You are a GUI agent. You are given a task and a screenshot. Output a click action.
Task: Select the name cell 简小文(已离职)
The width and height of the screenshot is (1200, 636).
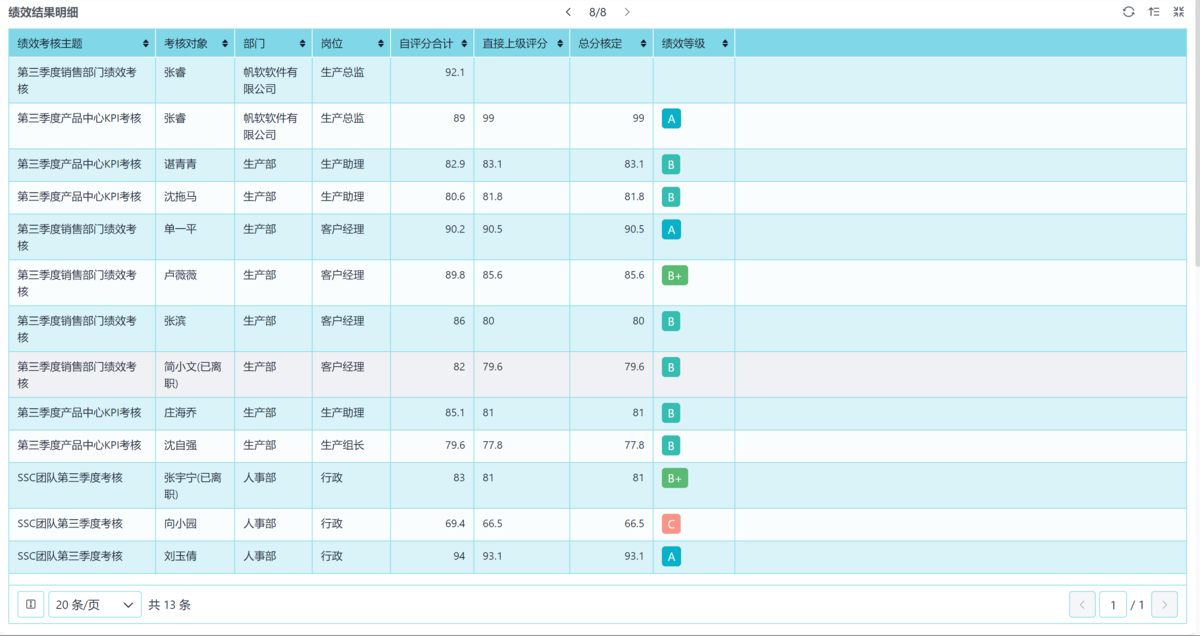click(193, 375)
